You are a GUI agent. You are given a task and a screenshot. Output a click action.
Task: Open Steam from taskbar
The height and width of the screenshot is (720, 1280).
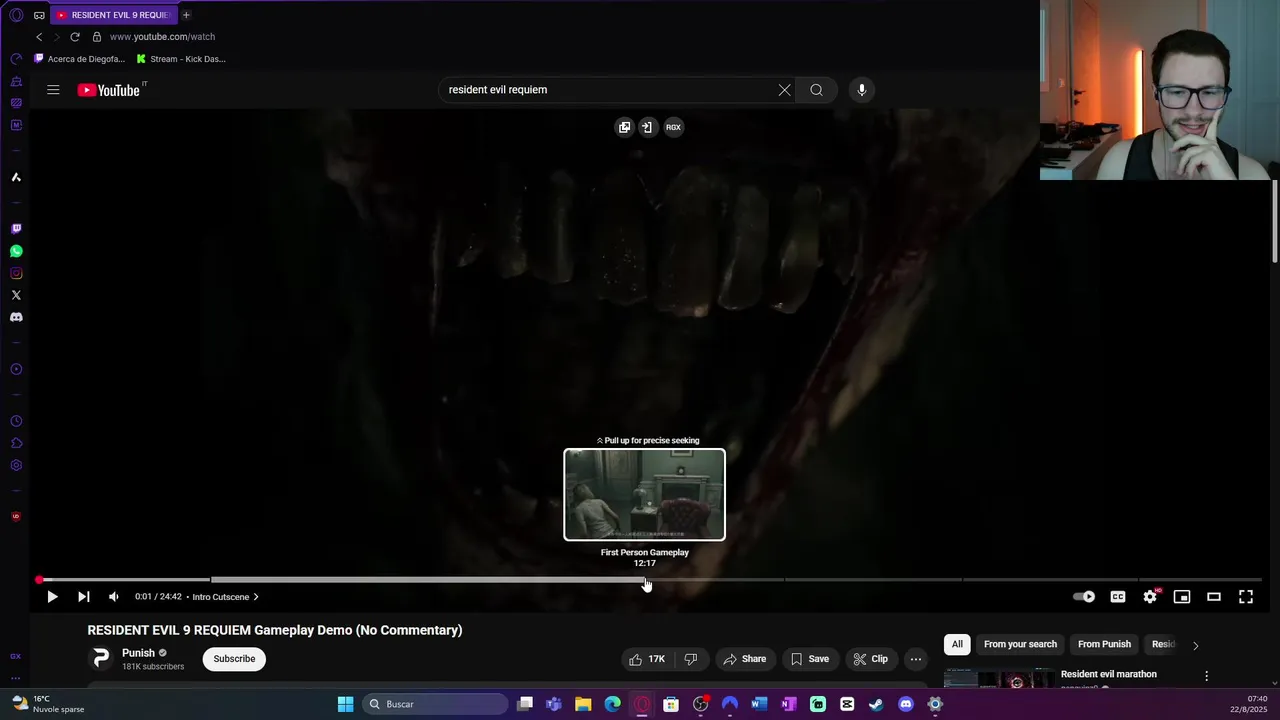876,704
